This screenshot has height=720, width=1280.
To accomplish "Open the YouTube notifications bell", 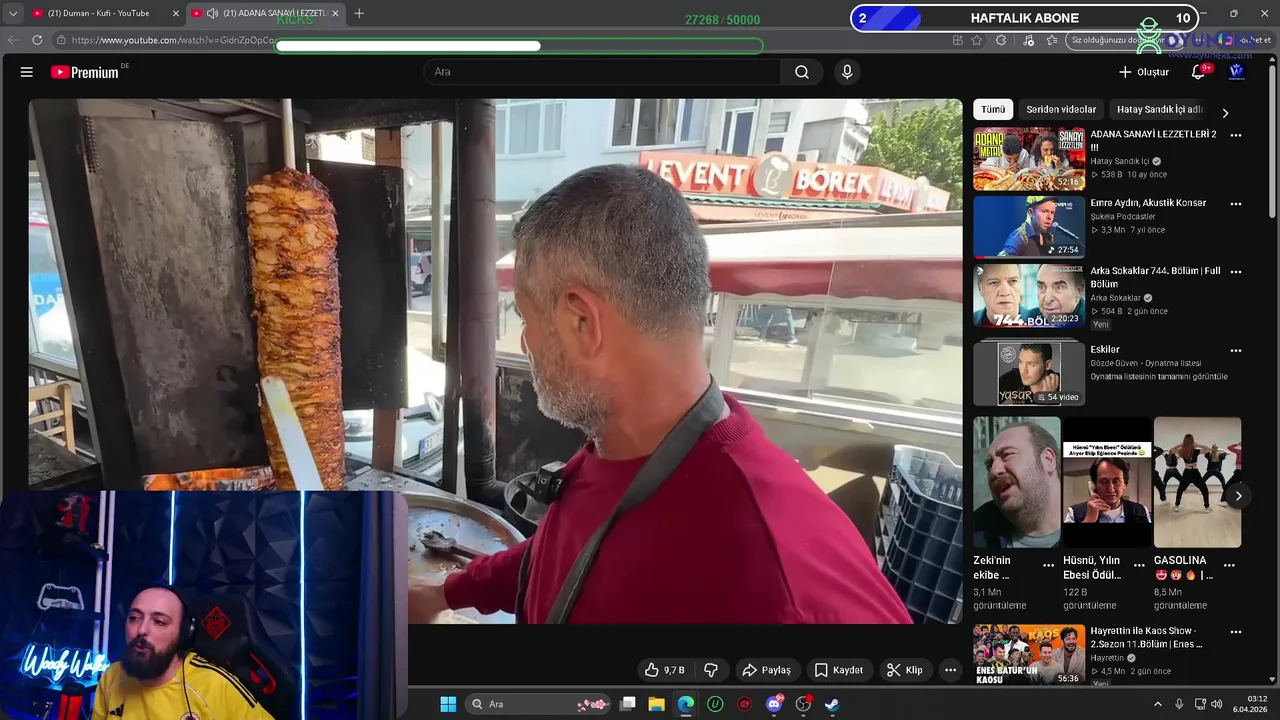I will tap(1199, 72).
